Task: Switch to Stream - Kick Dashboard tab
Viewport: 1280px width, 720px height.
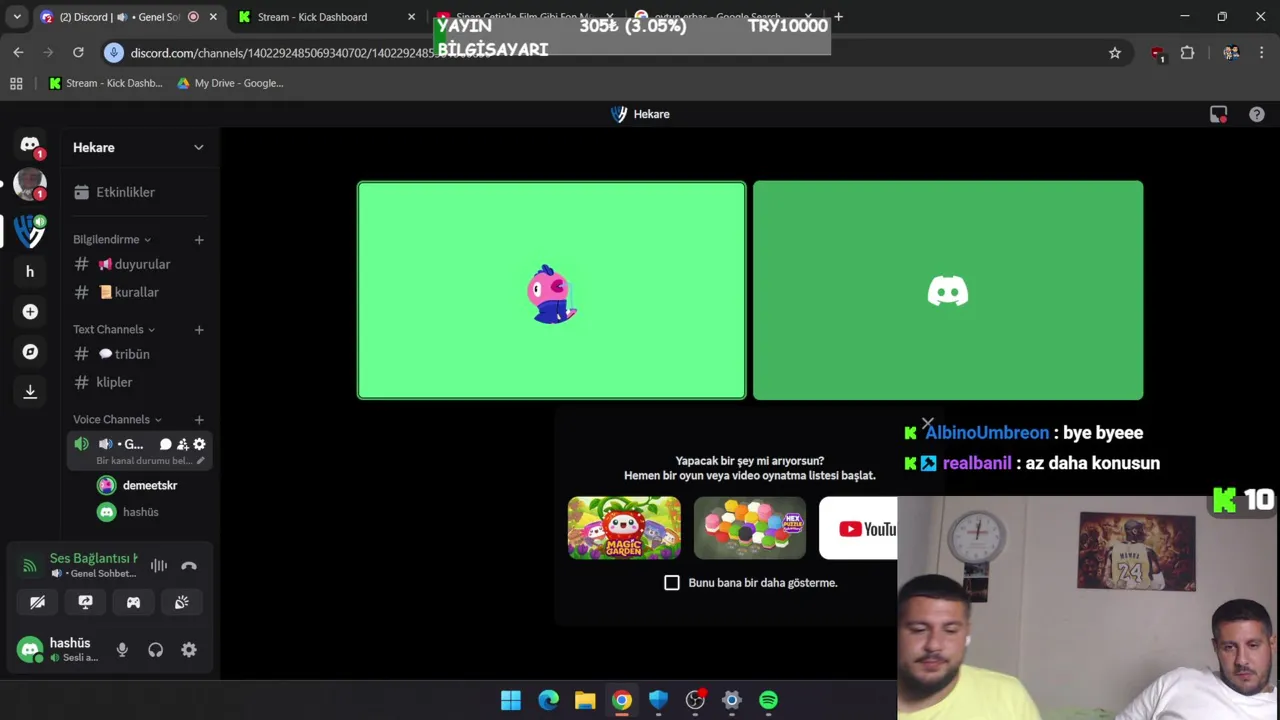Action: (x=327, y=17)
